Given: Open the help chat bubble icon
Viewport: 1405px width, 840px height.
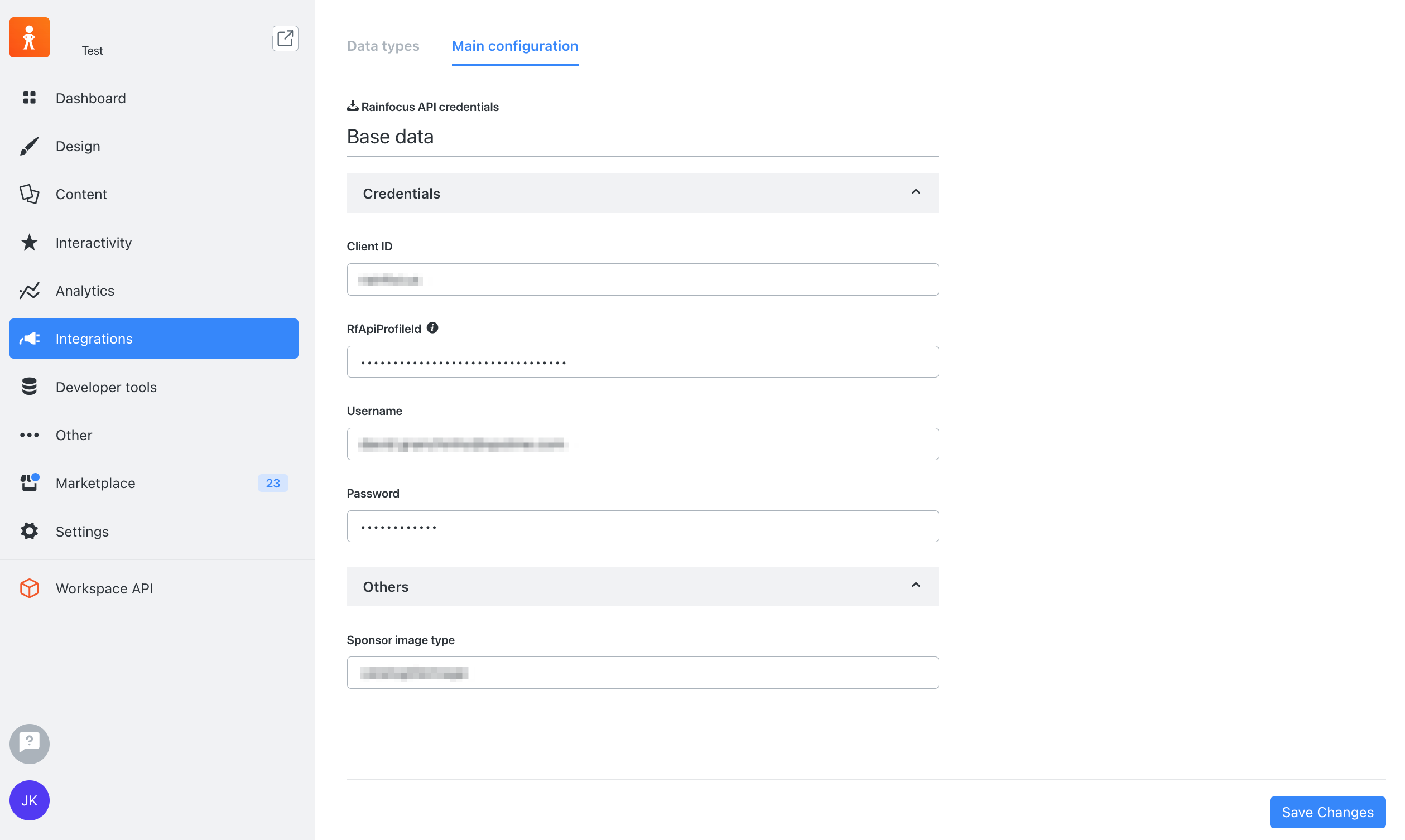Looking at the screenshot, I should coord(30,744).
